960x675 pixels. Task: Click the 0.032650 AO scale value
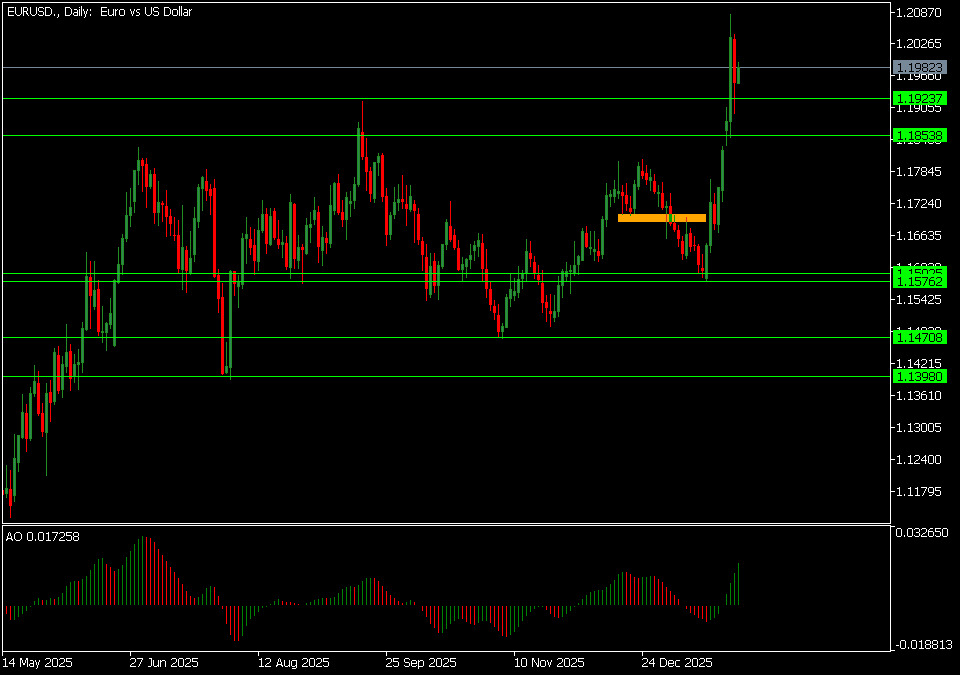coord(922,533)
